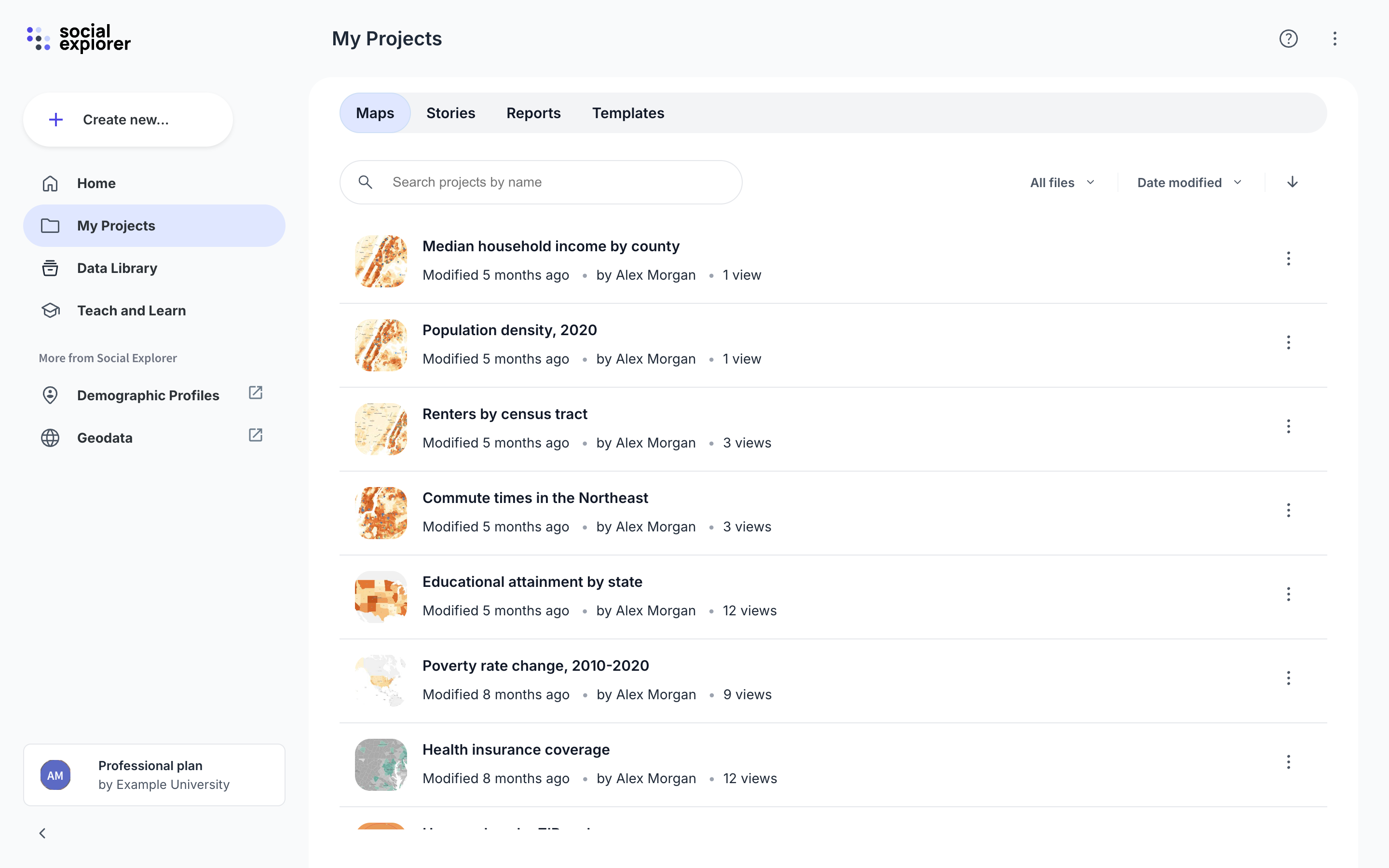
Task: Click the Search projects by name field
Action: 541,182
